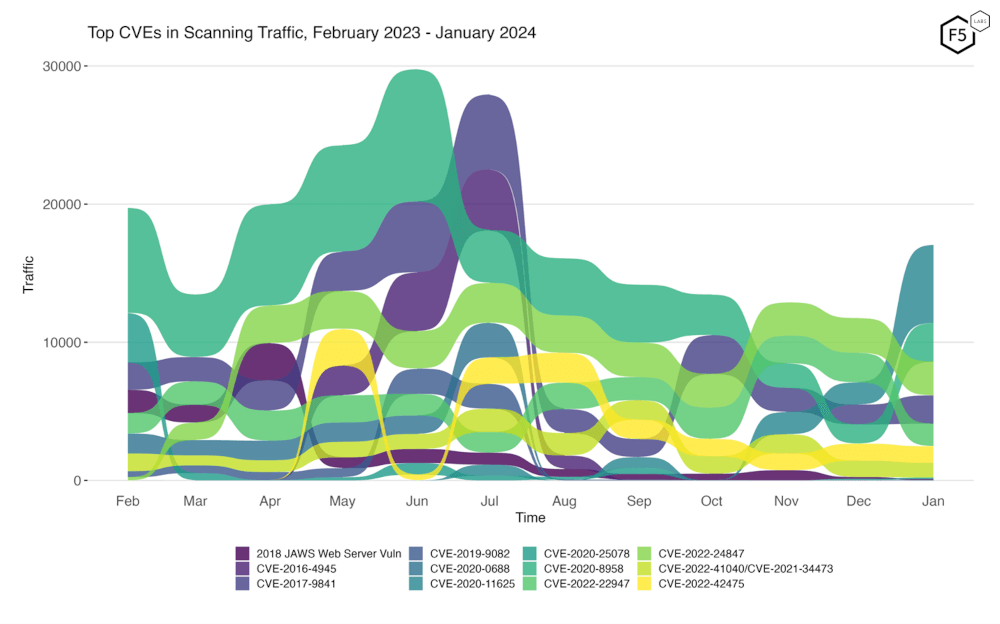The image size is (1000, 624).
Task: Select the CVE-2022-22947 legend text
Action: click(x=586, y=584)
